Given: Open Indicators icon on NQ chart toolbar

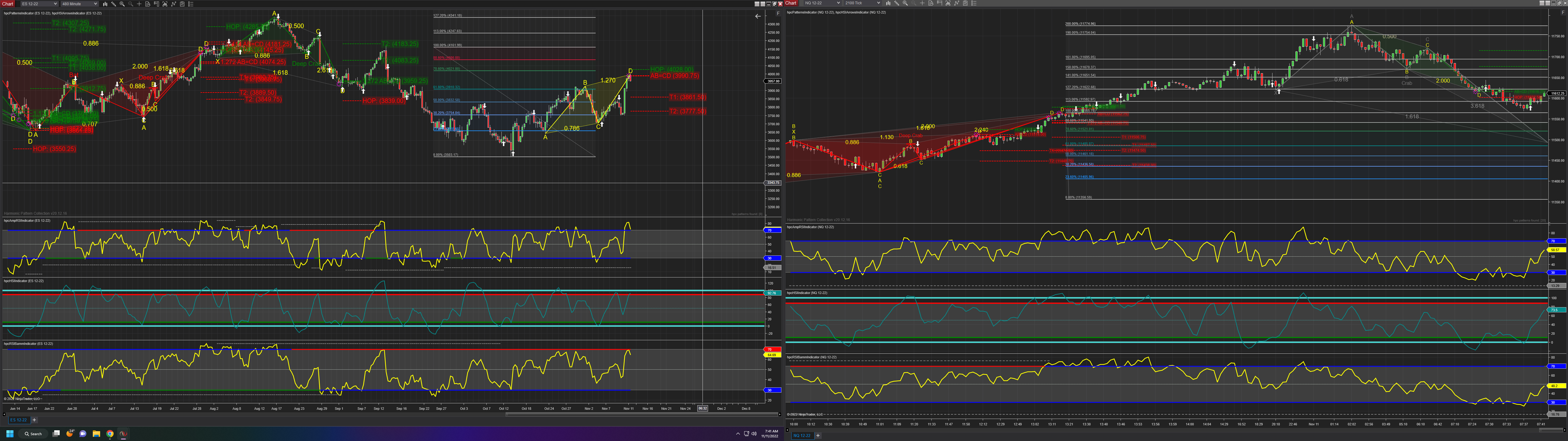Looking at the screenshot, I should [957, 3].
